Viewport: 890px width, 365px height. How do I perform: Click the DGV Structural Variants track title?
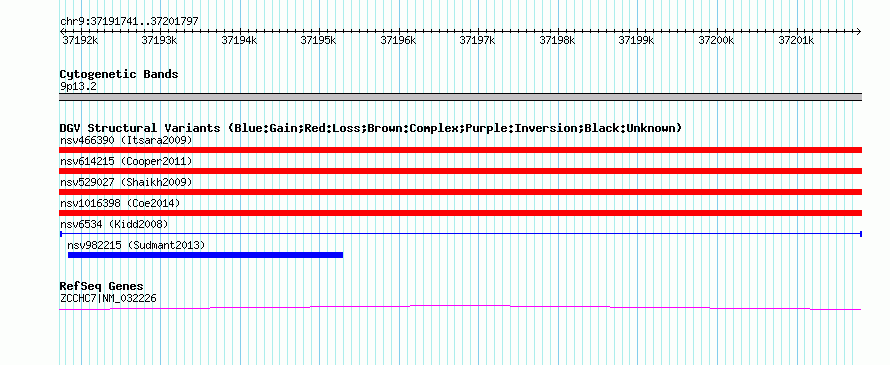370,128
